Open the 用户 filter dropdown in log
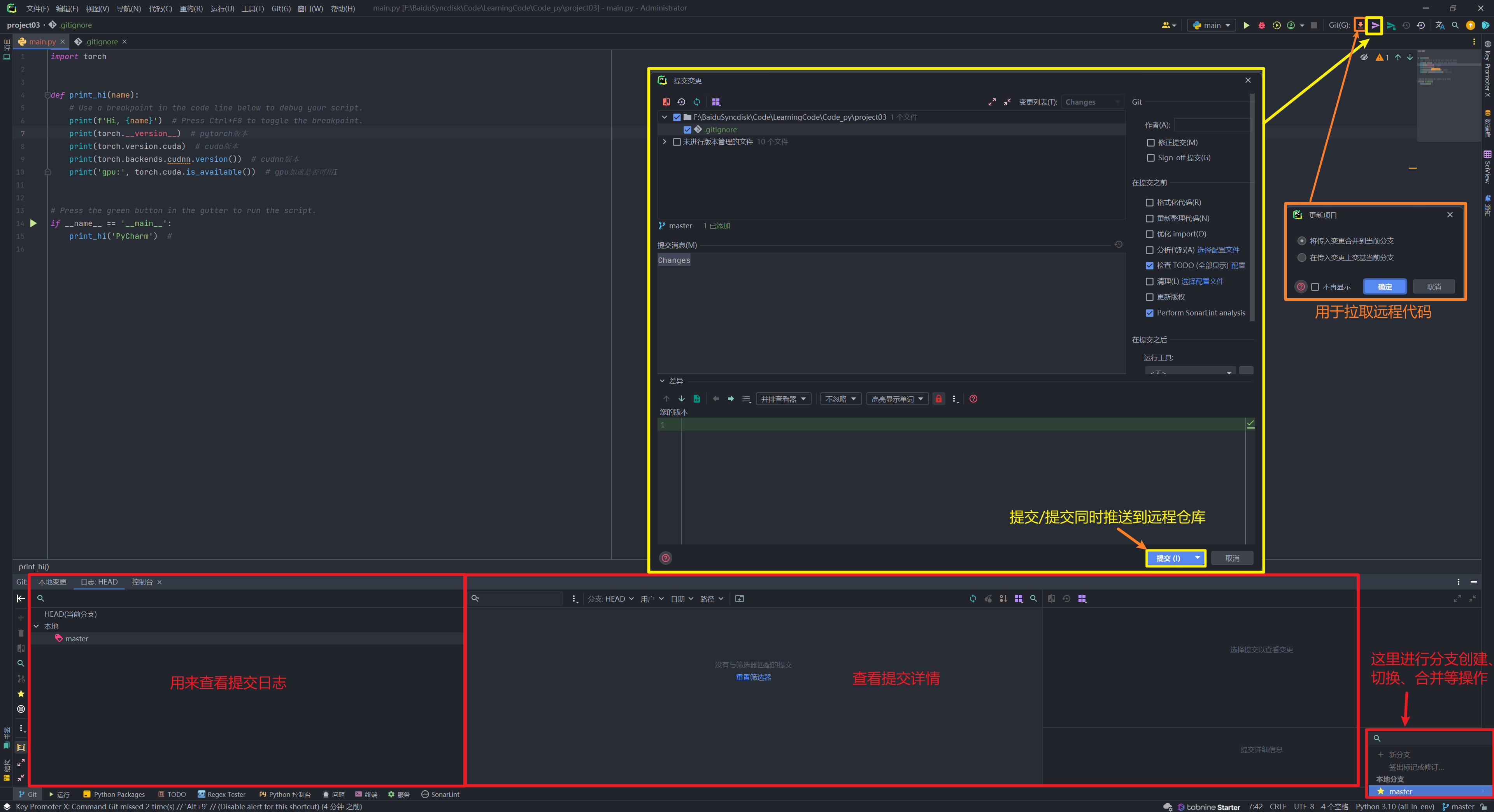1494x812 pixels. click(652, 599)
